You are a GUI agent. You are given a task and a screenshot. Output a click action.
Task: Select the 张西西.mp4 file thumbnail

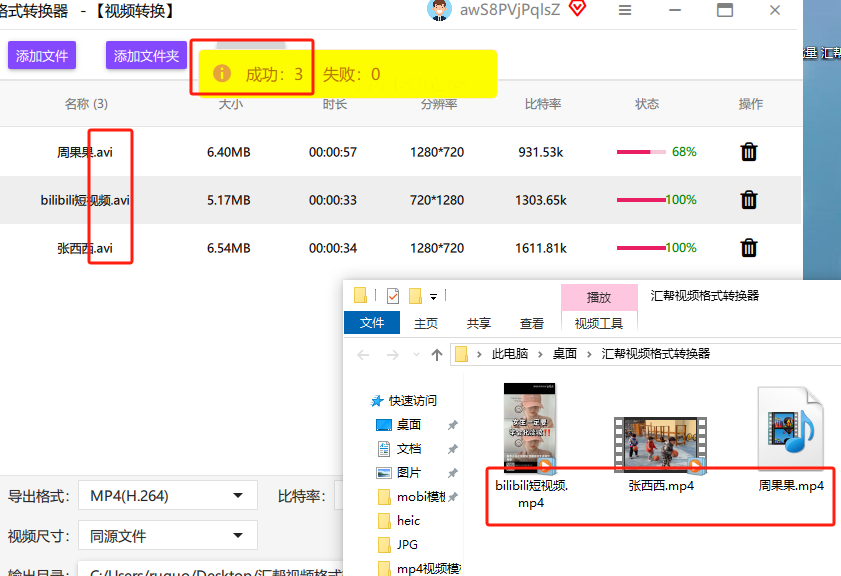point(660,446)
